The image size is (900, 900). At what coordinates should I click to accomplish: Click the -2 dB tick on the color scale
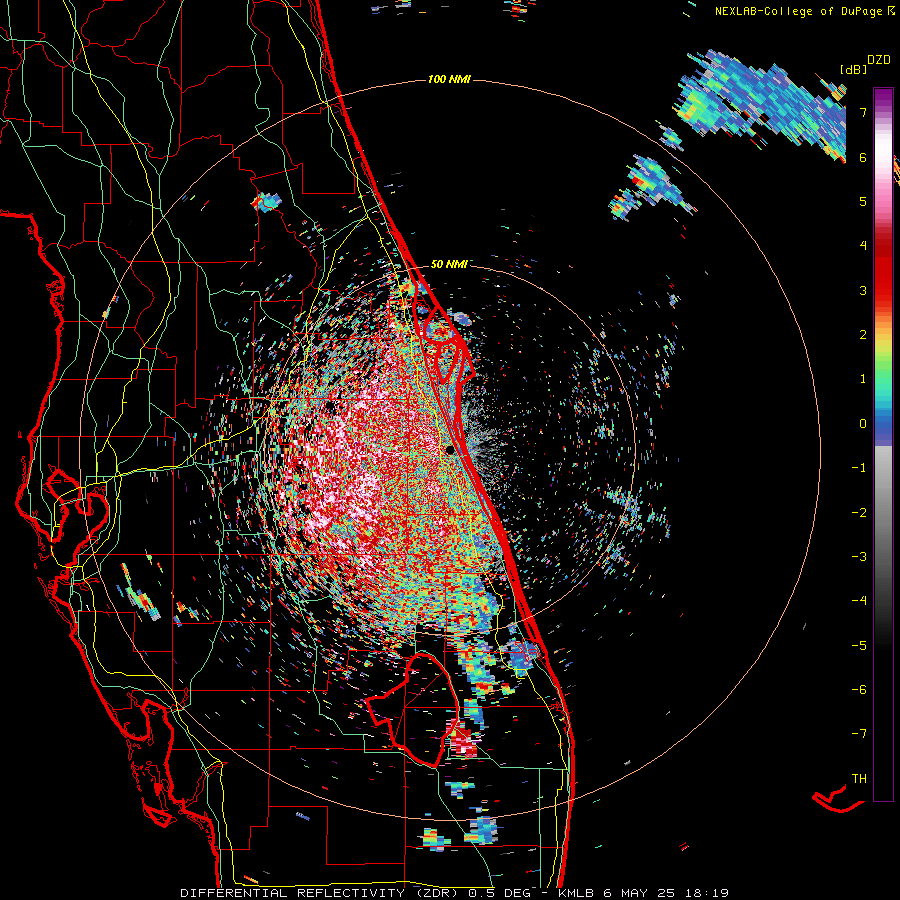(x=859, y=513)
